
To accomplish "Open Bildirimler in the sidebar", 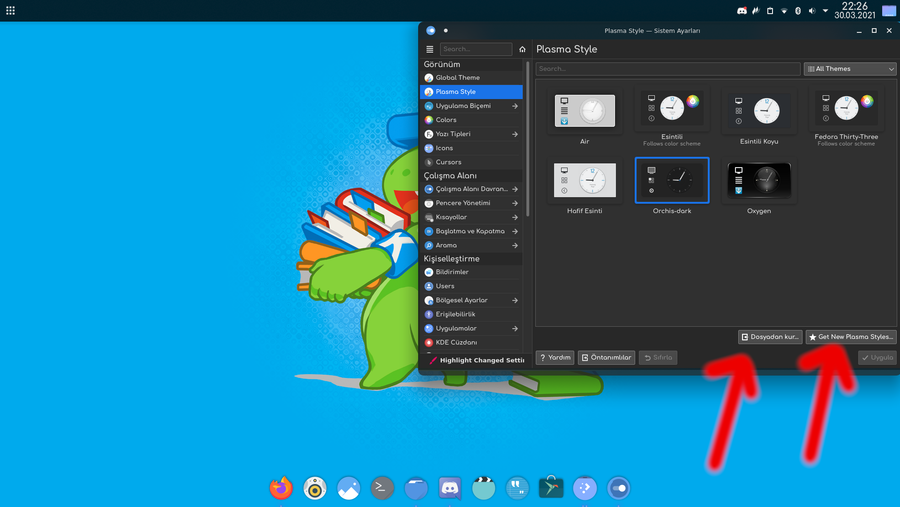I will point(451,272).
